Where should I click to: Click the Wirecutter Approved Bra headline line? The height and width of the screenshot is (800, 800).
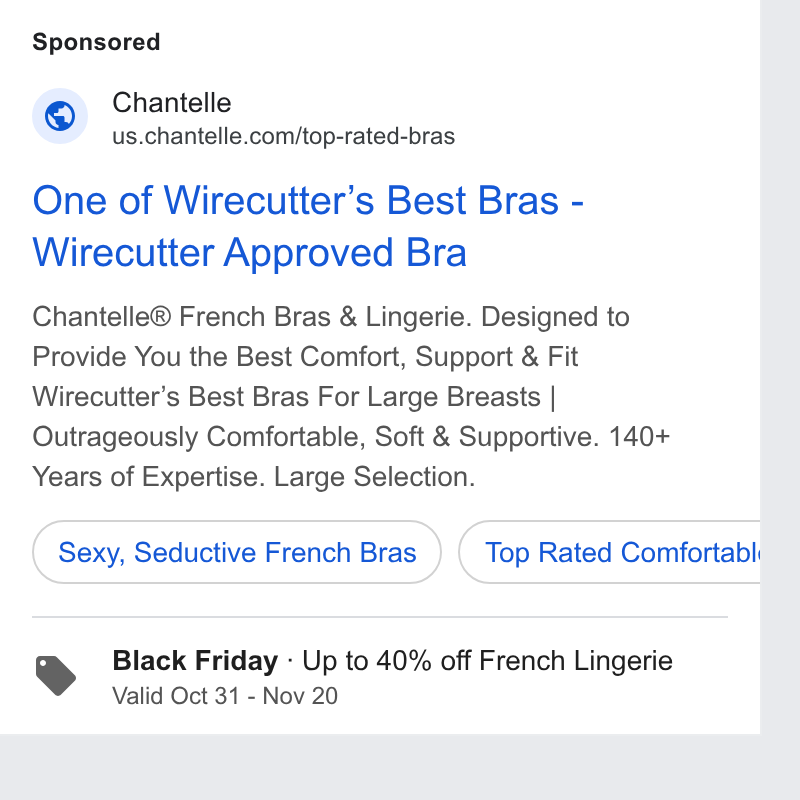(x=249, y=253)
